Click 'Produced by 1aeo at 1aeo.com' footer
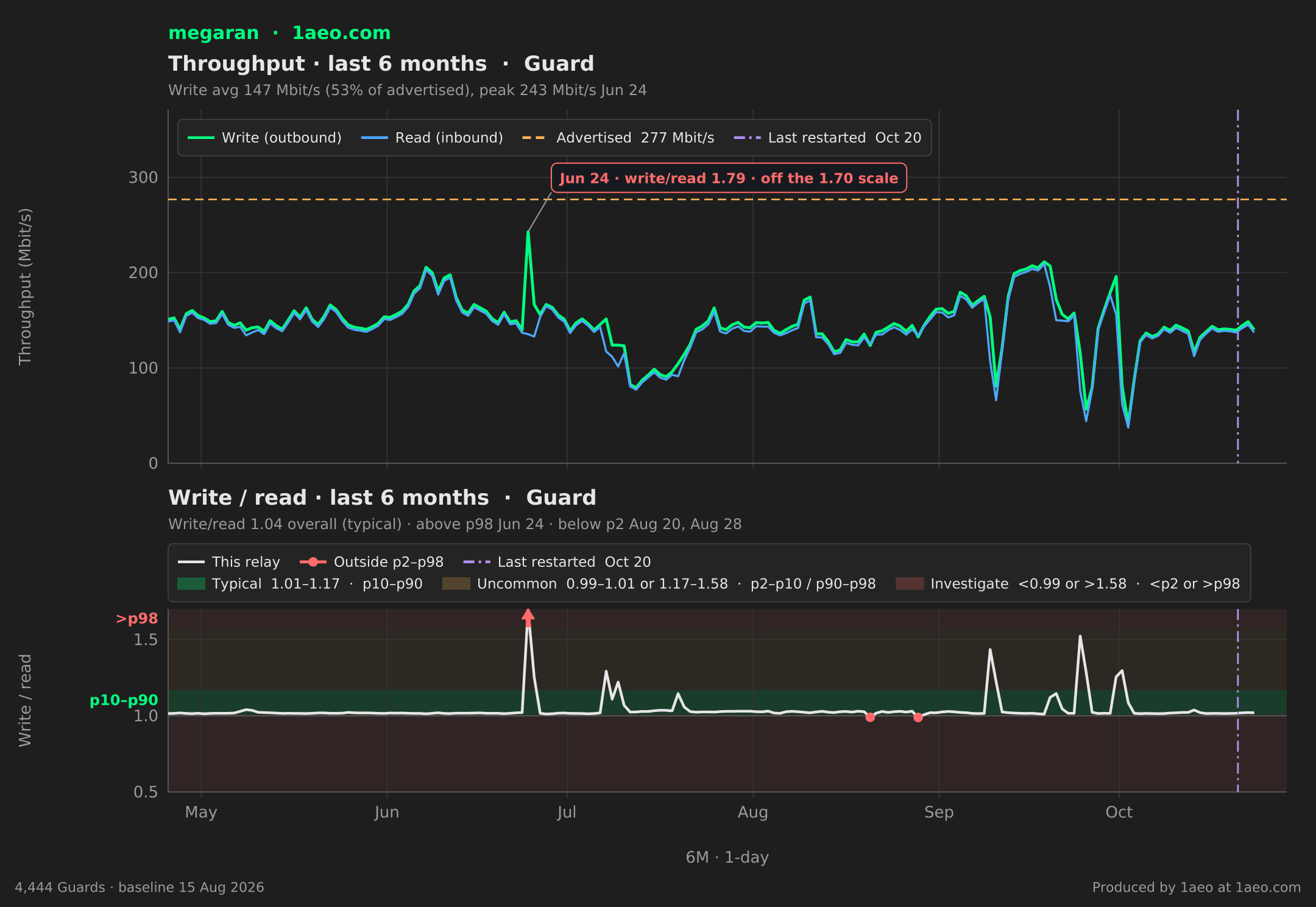Image resolution: width=1316 pixels, height=907 pixels. pyautogui.click(x=1197, y=887)
